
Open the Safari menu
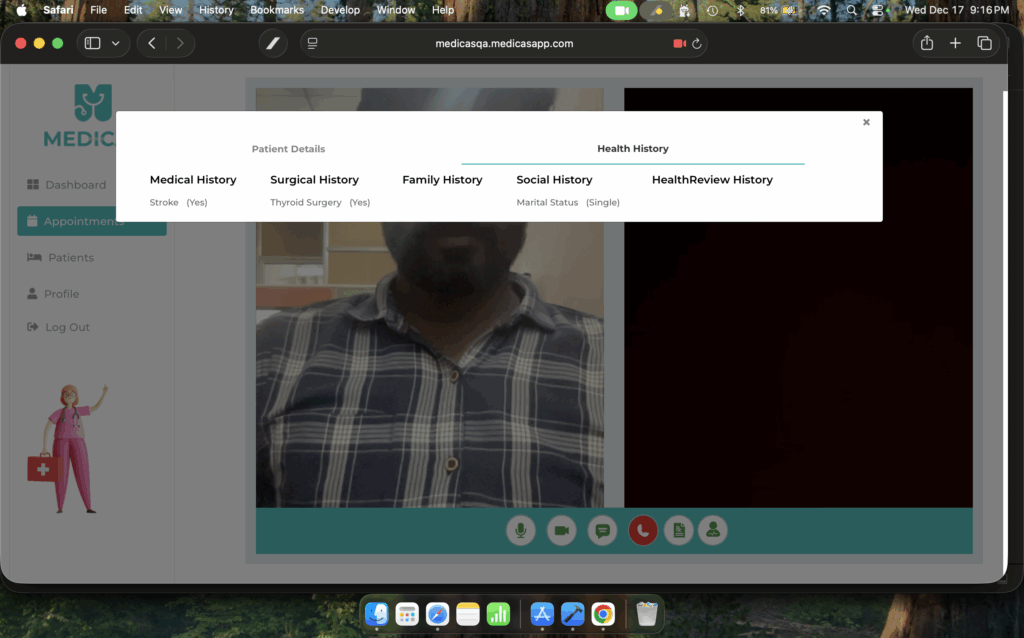58,10
